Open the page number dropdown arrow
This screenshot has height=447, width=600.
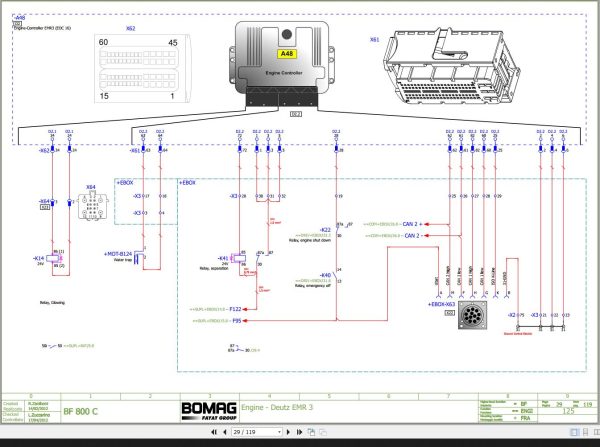coord(279,432)
